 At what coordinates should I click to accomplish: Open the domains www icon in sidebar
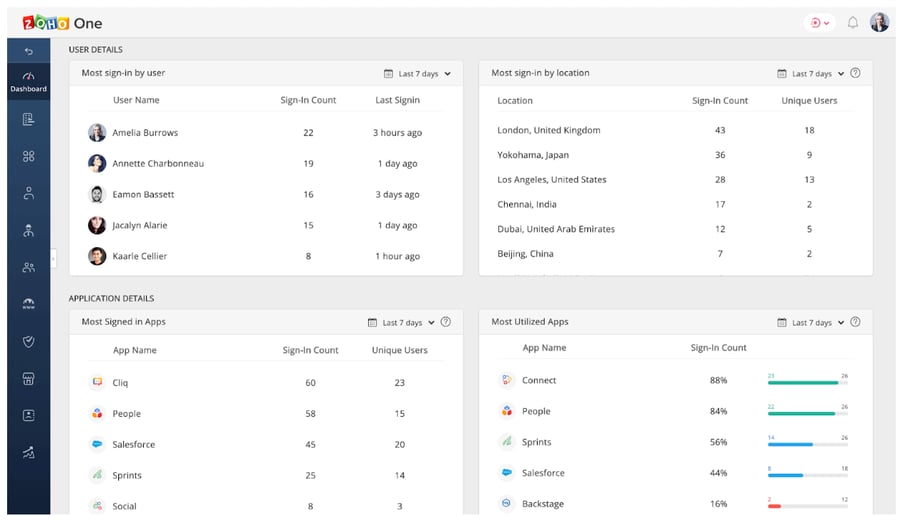pyautogui.click(x=28, y=304)
